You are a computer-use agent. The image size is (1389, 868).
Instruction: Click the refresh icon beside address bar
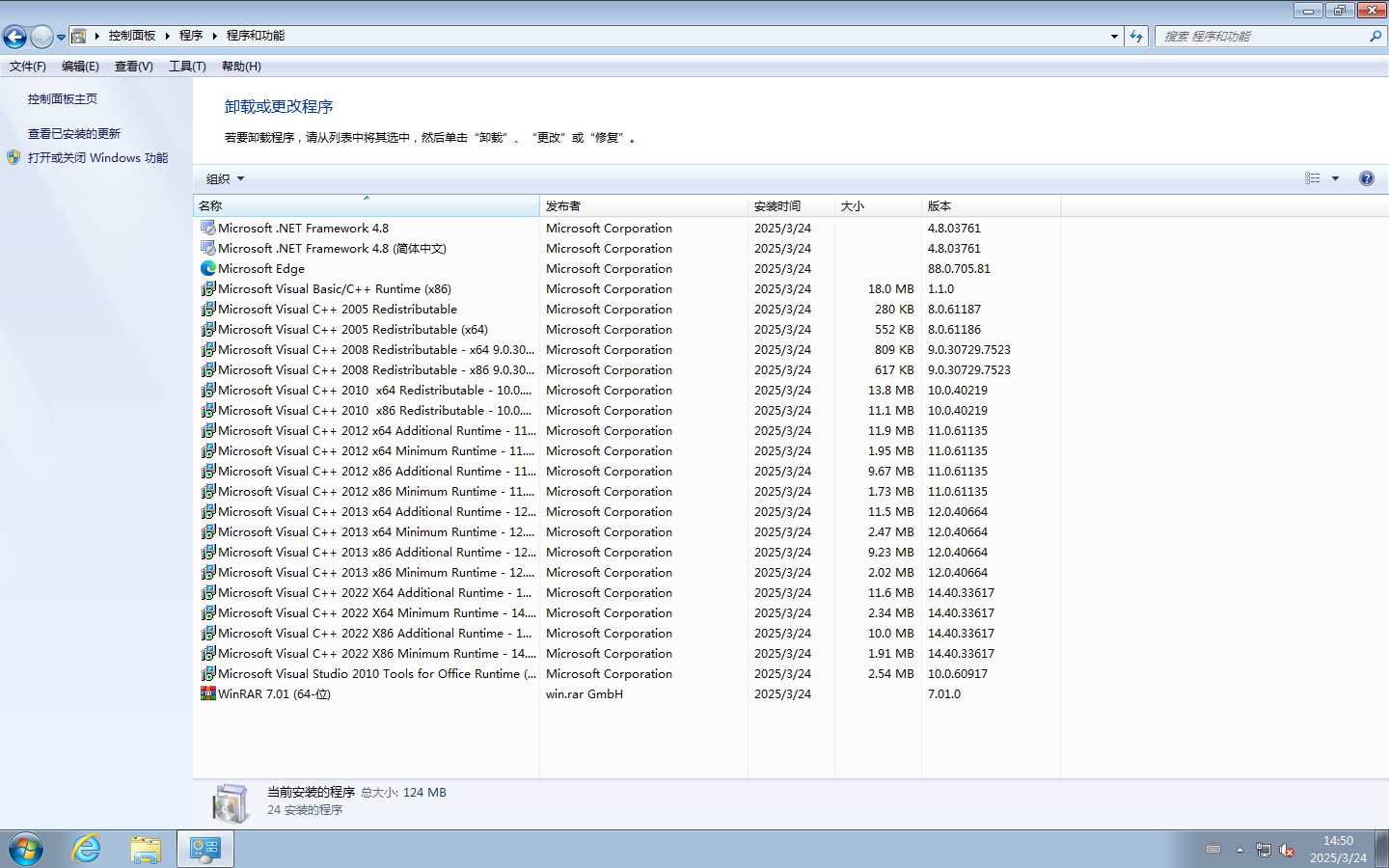click(1136, 37)
